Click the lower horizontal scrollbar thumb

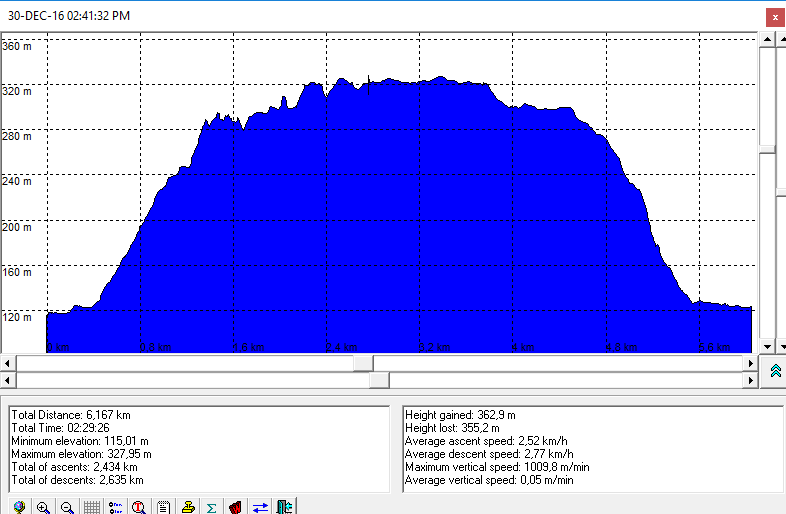point(379,380)
